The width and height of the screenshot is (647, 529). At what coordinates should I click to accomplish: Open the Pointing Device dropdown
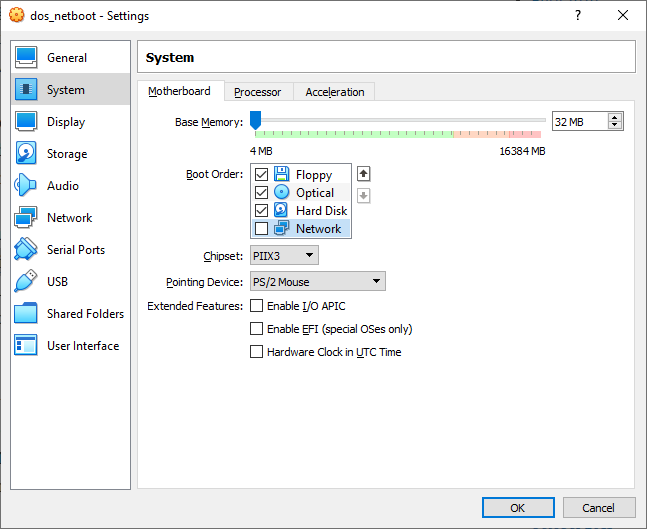(x=318, y=281)
